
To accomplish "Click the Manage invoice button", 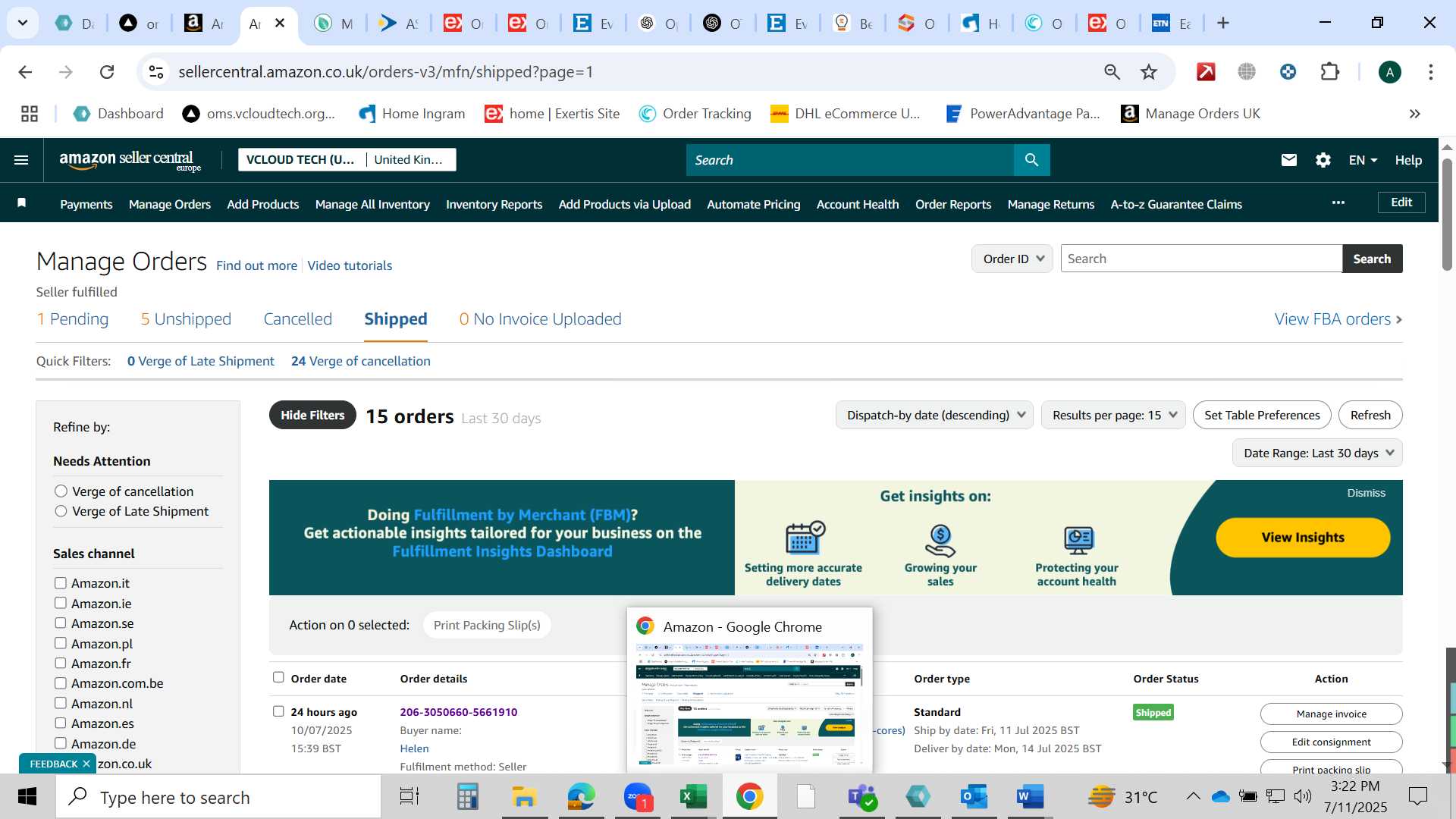I will tap(1331, 714).
